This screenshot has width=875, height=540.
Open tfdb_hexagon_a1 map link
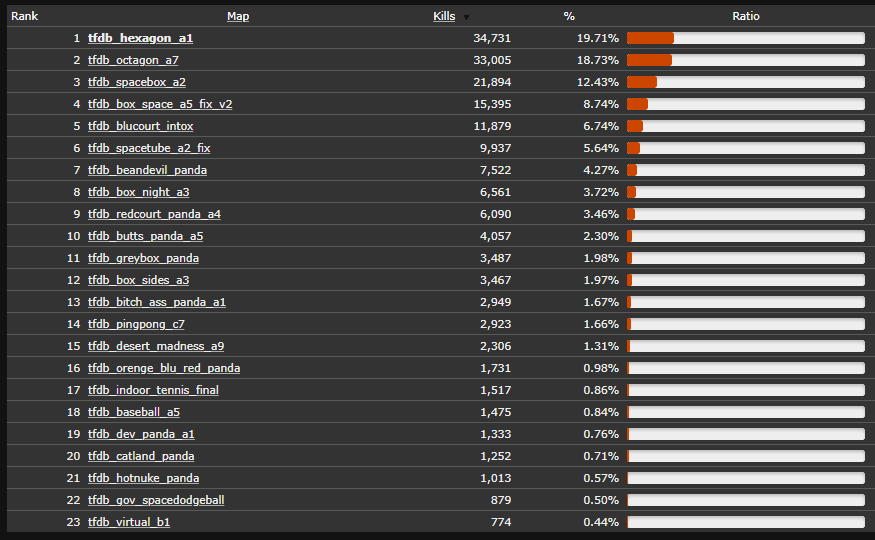[x=140, y=38]
